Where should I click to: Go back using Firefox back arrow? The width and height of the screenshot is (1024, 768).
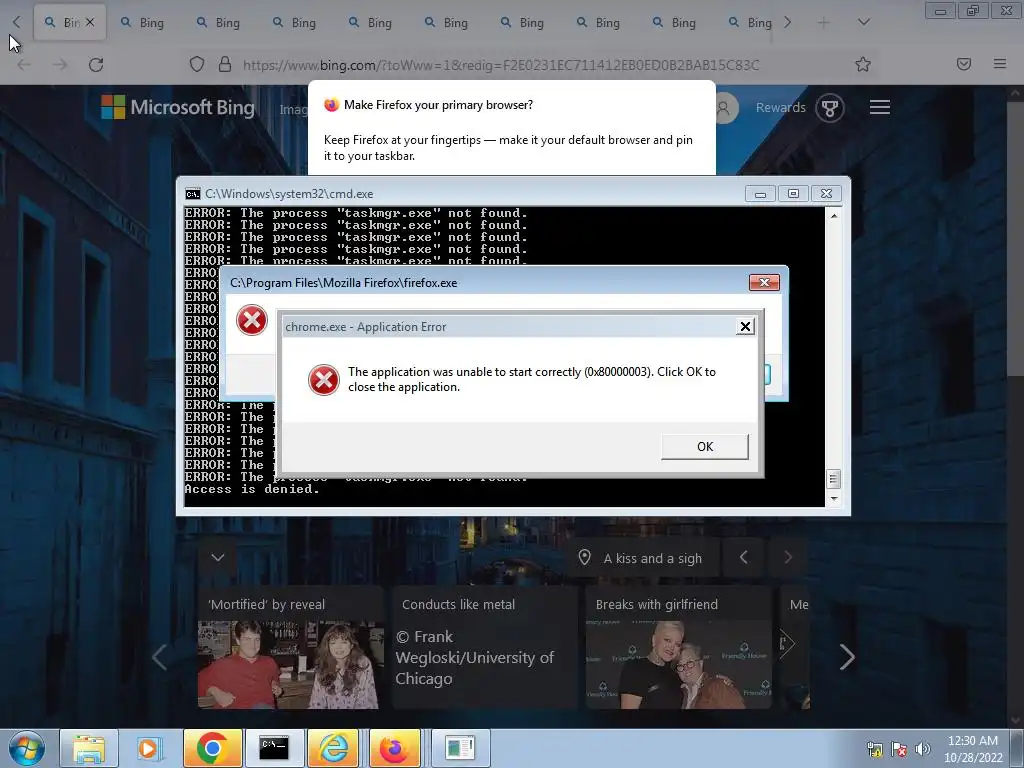coord(24,65)
